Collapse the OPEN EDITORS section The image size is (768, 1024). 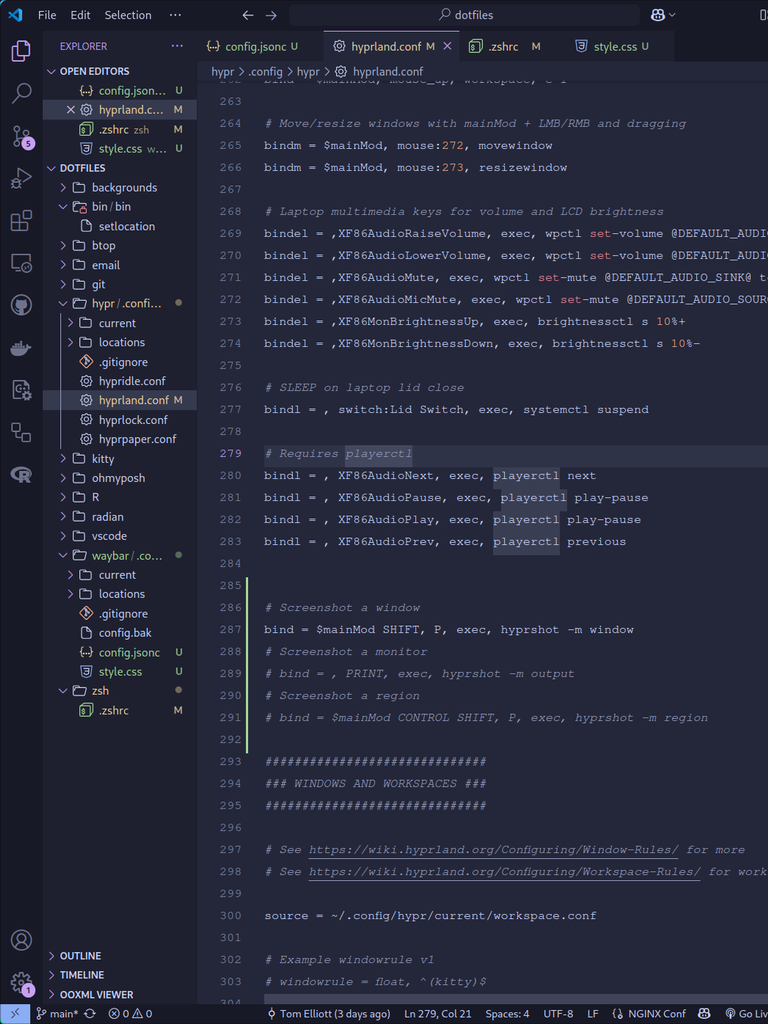tap(94, 71)
